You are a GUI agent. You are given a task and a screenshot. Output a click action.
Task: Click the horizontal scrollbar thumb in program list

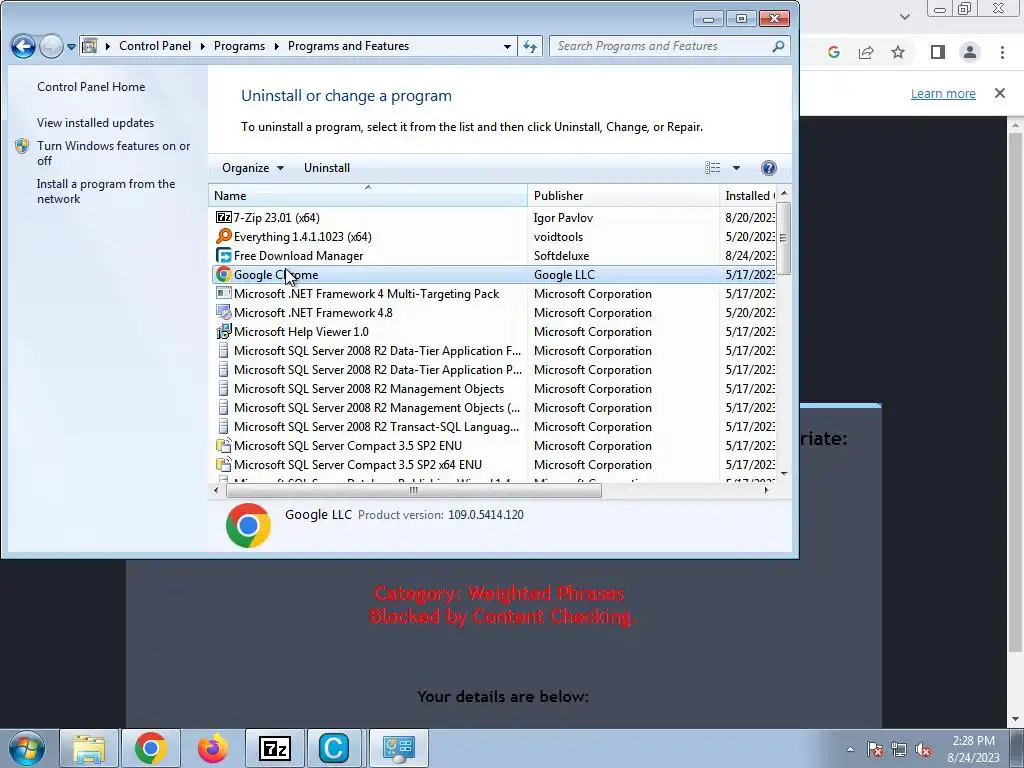[413, 490]
